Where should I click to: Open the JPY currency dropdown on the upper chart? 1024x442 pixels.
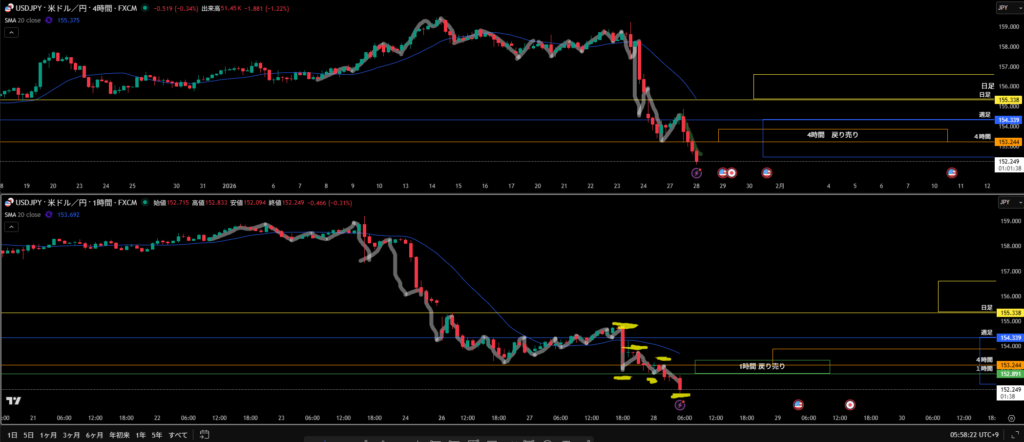(x=1003, y=8)
